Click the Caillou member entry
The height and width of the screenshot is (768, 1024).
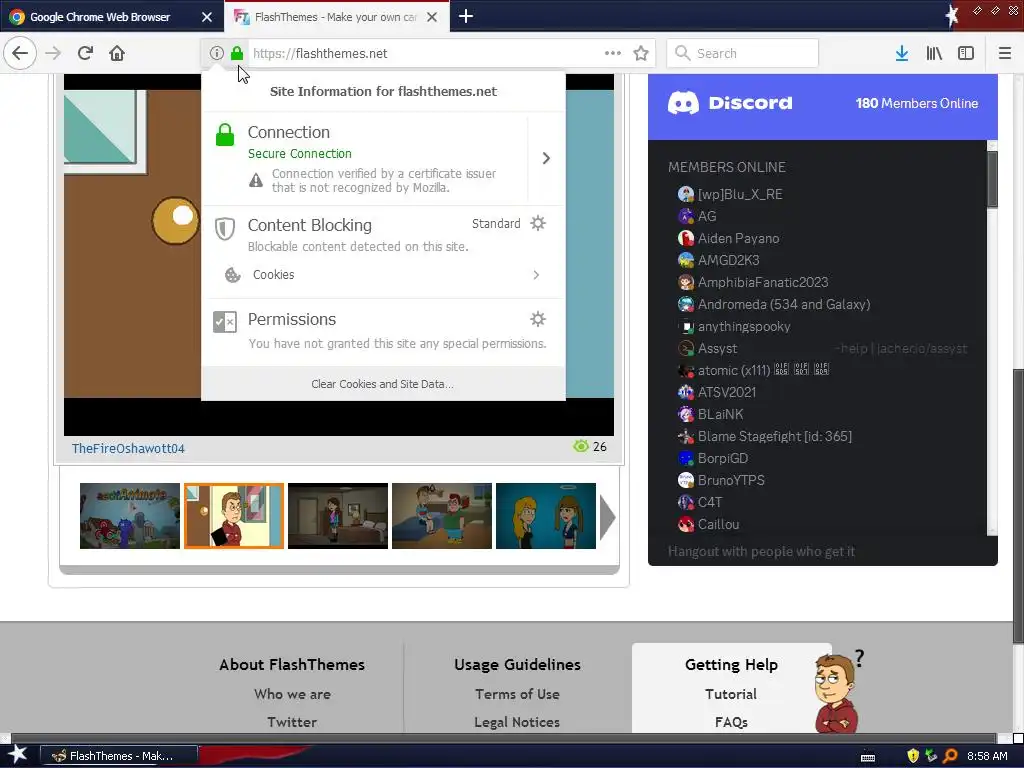coord(709,524)
